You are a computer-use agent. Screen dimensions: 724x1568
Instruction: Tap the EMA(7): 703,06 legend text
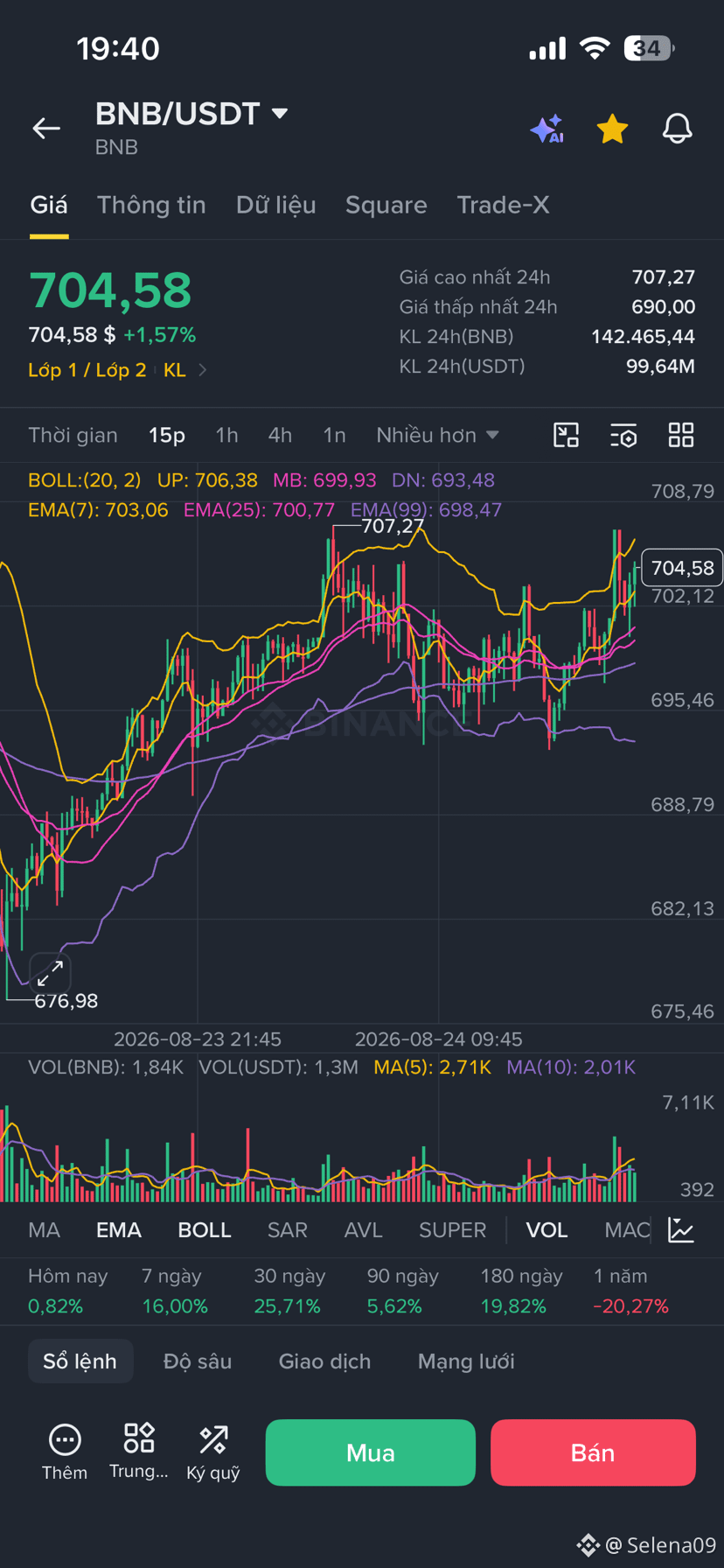98,509
